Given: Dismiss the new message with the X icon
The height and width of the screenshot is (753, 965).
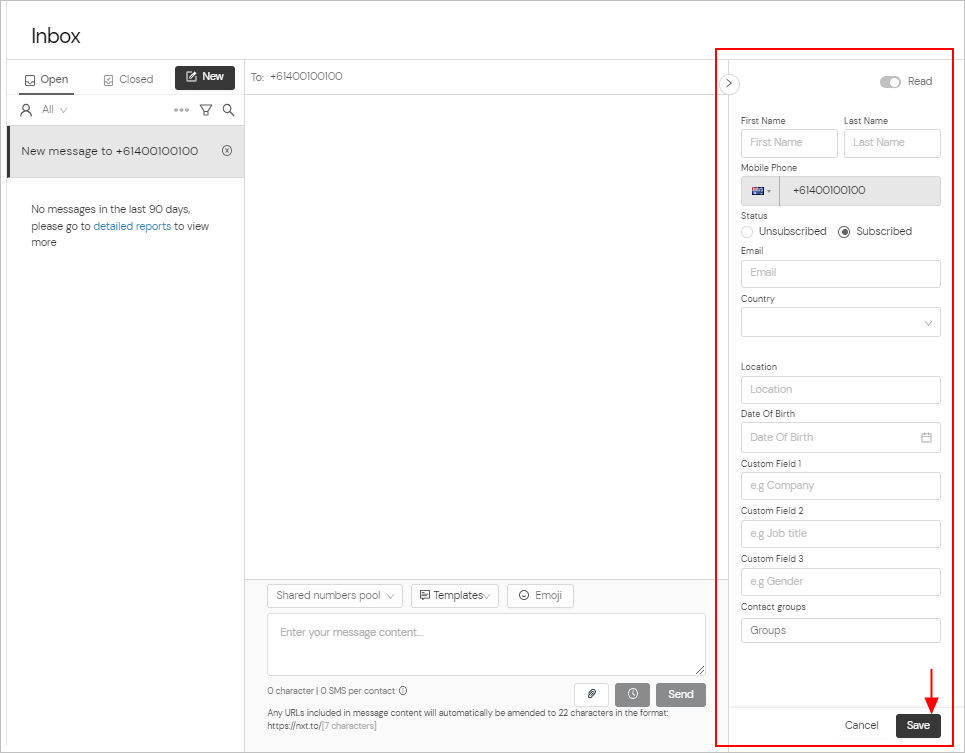Looking at the screenshot, I should pyautogui.click(x=227, y=151).
